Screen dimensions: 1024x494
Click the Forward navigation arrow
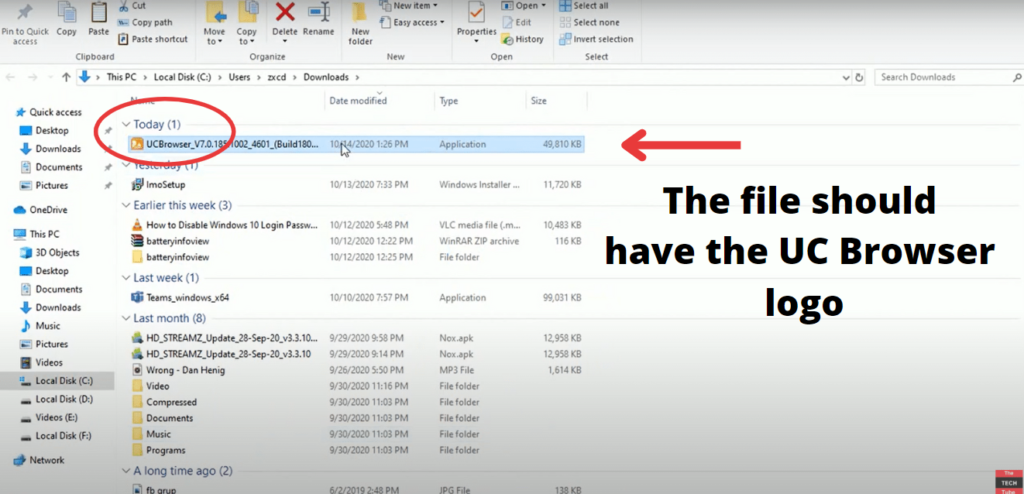pos(33,77)
